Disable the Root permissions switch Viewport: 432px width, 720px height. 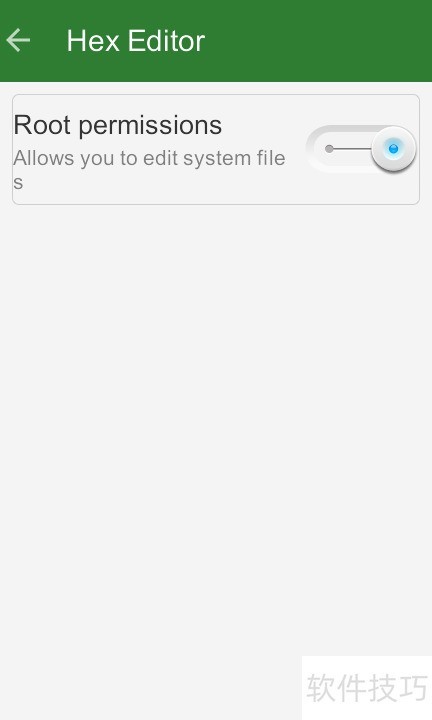[x=361, y=149]
